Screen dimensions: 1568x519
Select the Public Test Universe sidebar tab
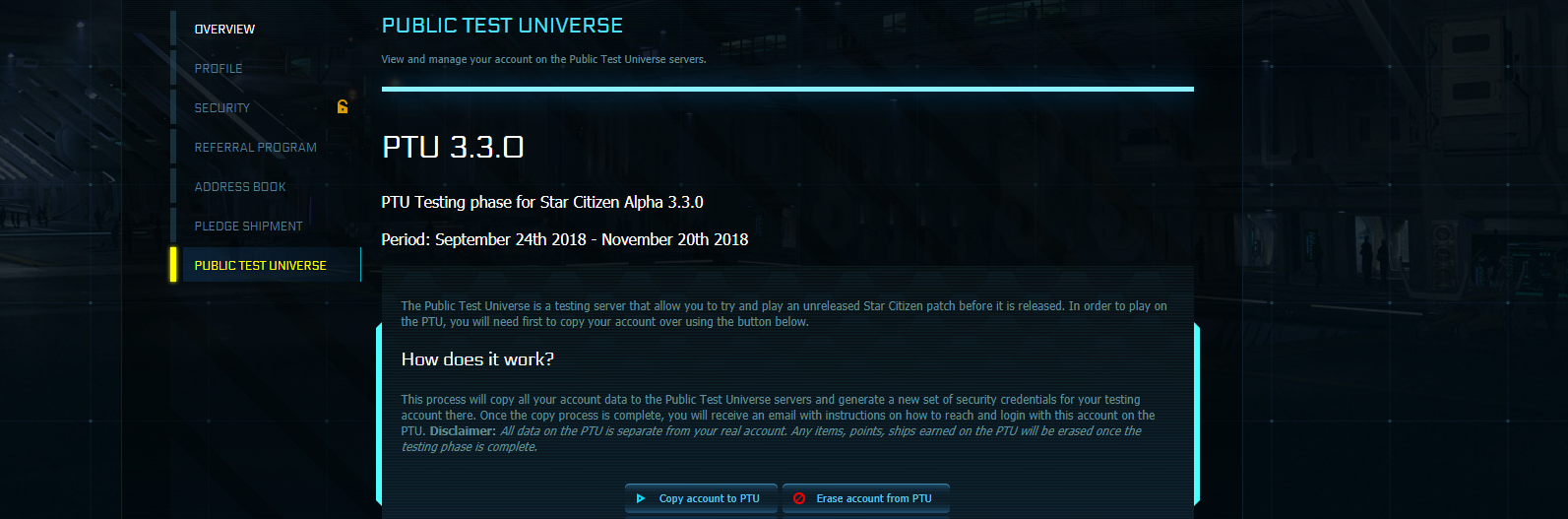coord(261,266)
